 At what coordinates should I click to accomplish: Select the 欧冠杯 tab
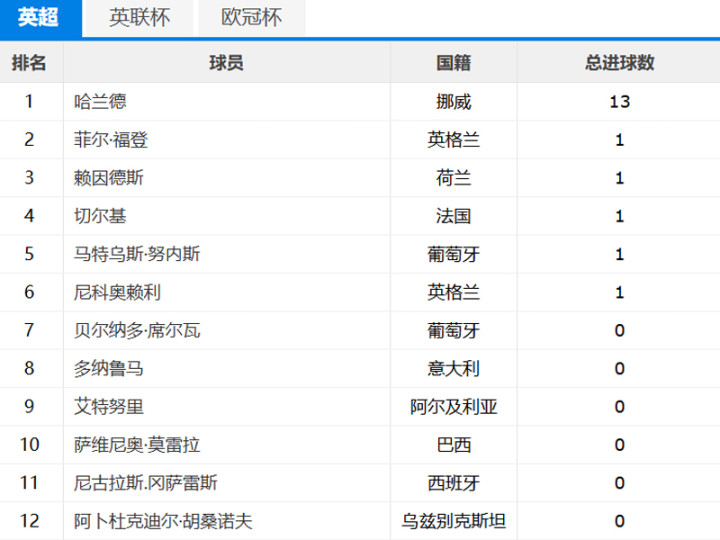click(x=252, y=18)
